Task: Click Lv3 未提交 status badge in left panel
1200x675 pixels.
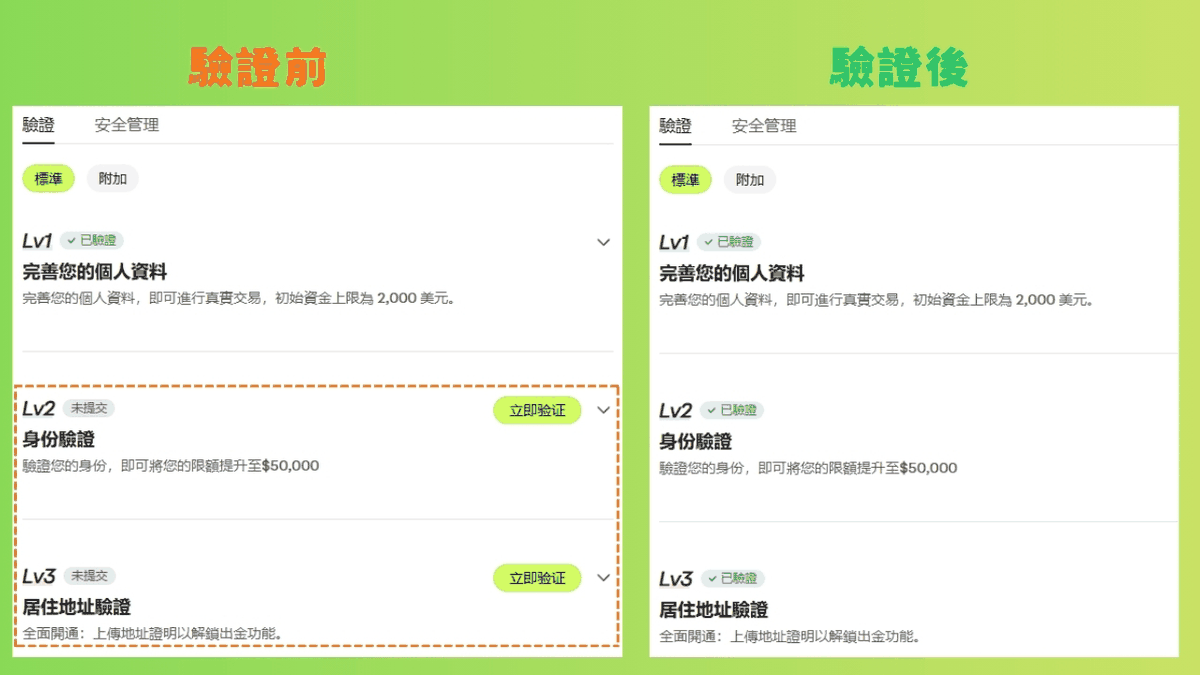Action: [x=89, y=576]
